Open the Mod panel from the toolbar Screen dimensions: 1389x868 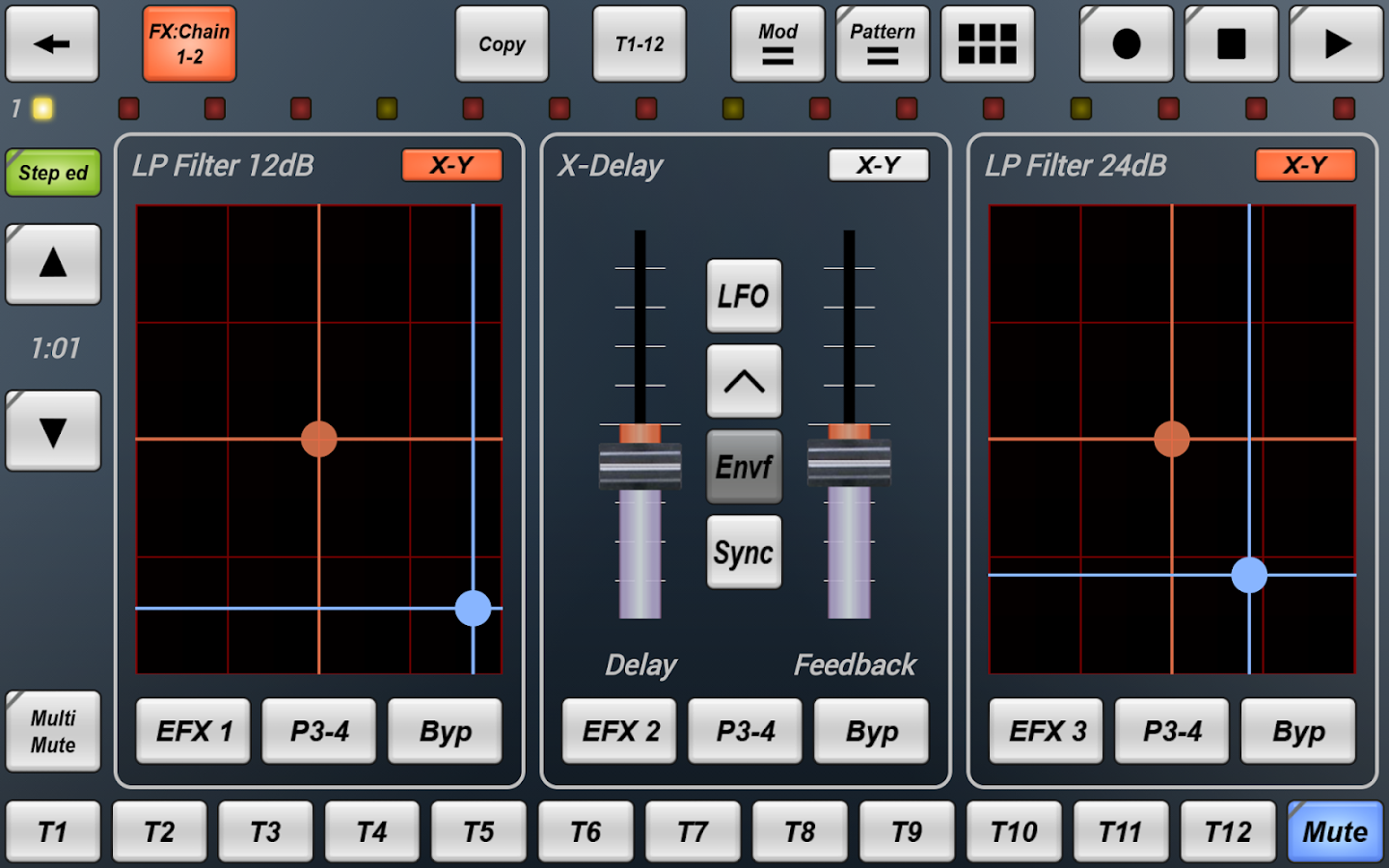[x=777, y=43]
